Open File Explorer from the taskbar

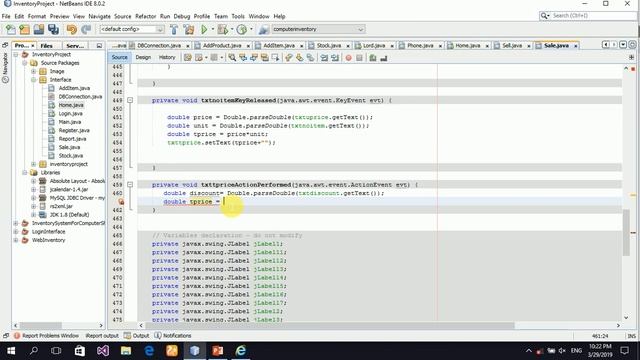[x=126, y=351]
